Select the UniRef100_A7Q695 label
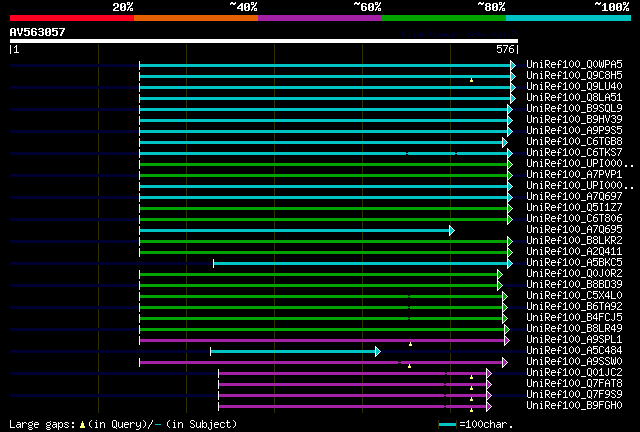This screenshot has height=432, width=640. pos(574,229)
